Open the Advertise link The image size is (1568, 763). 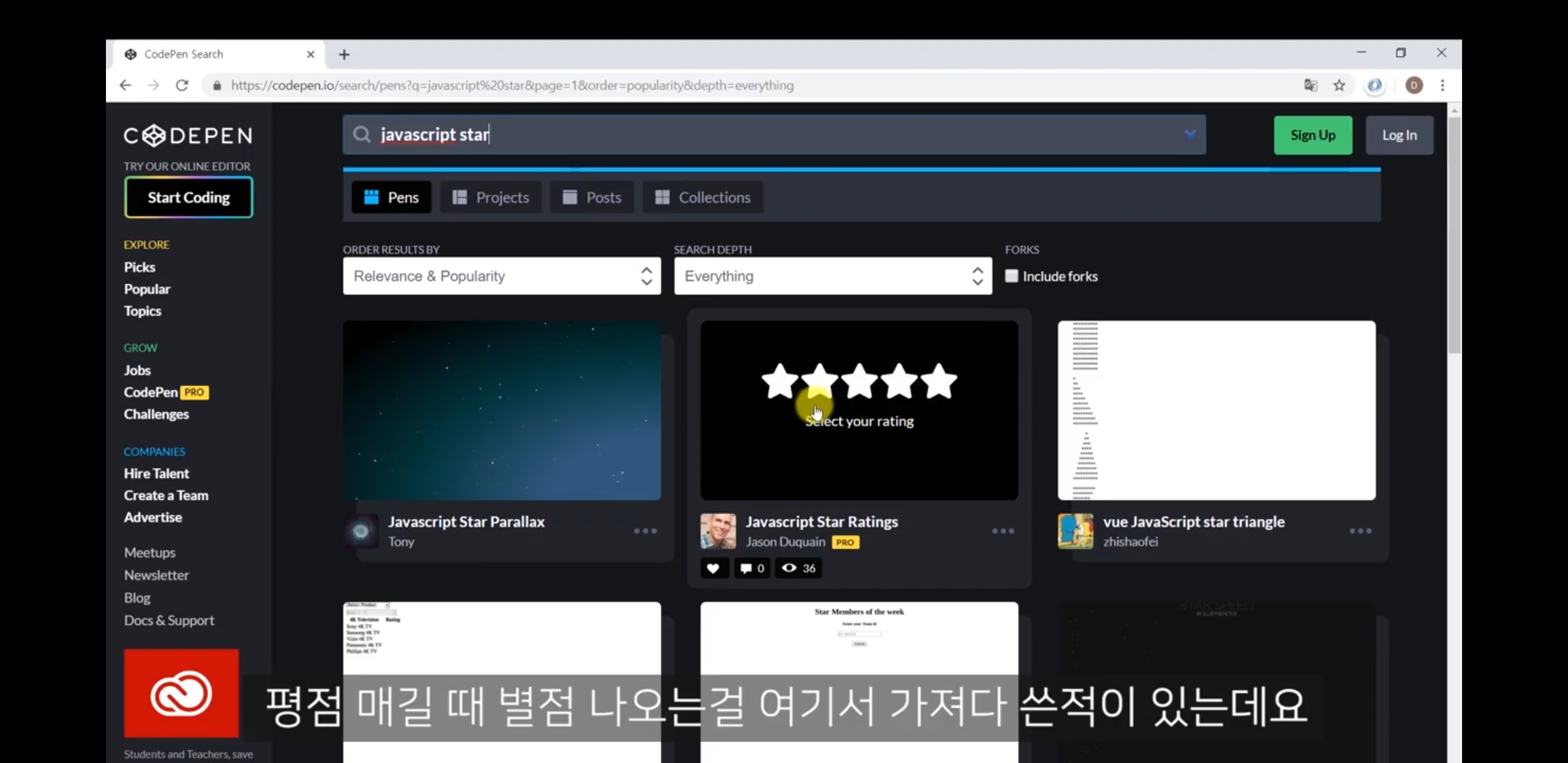pos(153,517)
